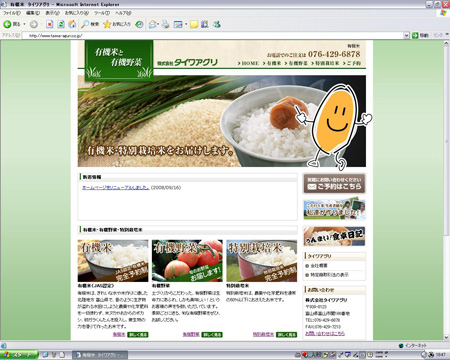Open the Search toolbar icon
This screenshot has width=450, height=360.
click(x=90, y=24)
